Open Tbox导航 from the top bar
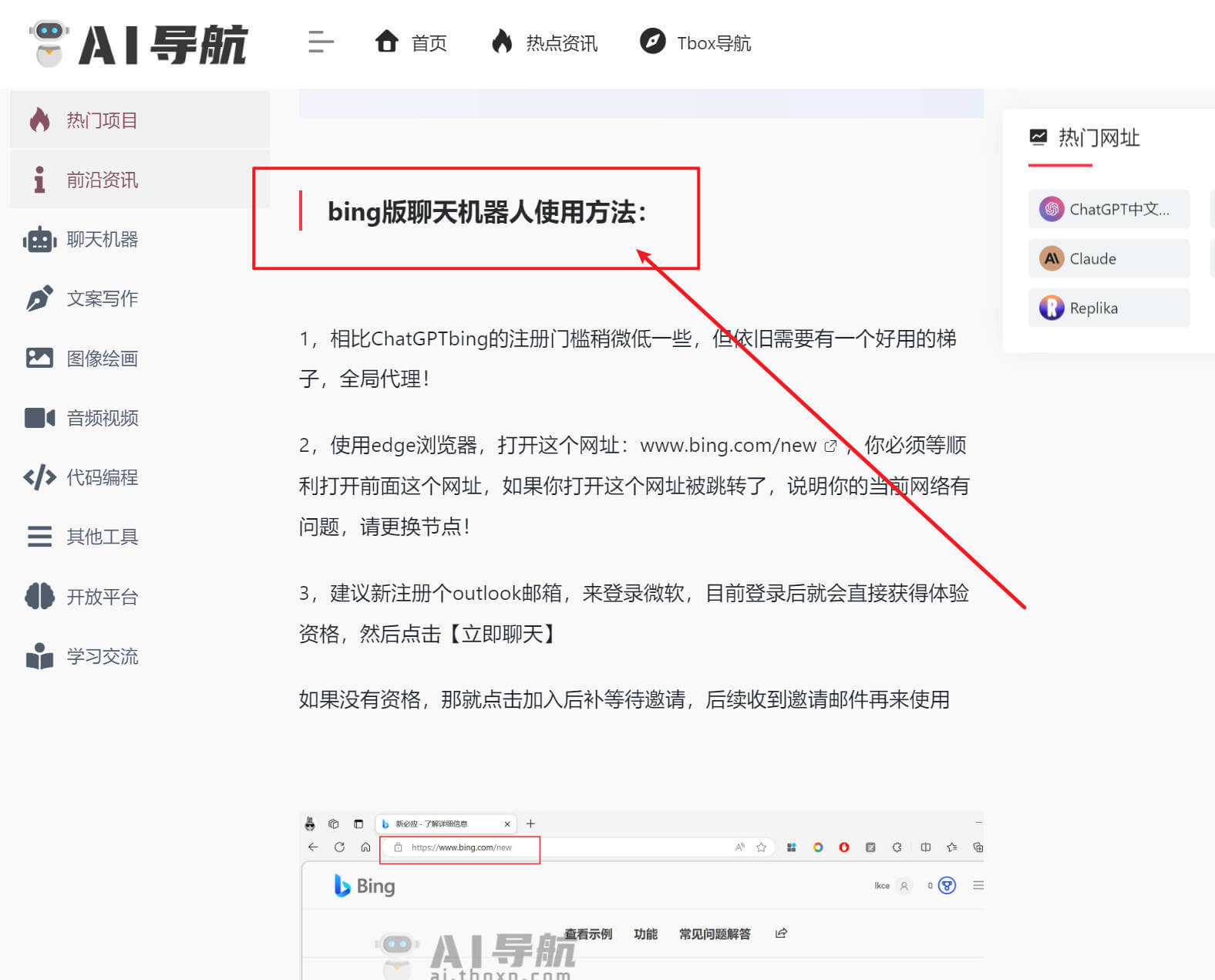This screenshot has width=1215, height=980. [695, 42]
